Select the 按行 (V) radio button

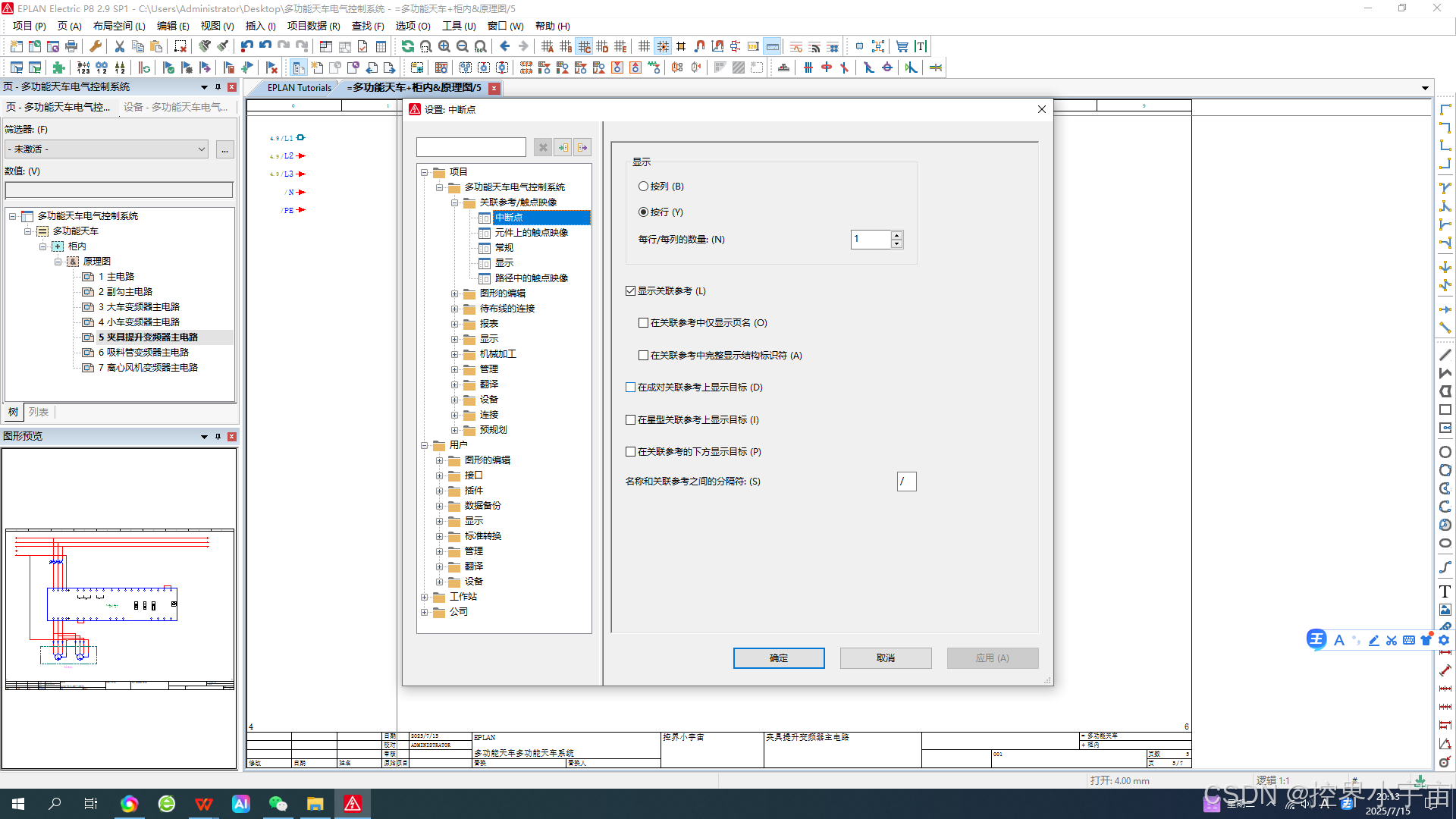point(644,212)
